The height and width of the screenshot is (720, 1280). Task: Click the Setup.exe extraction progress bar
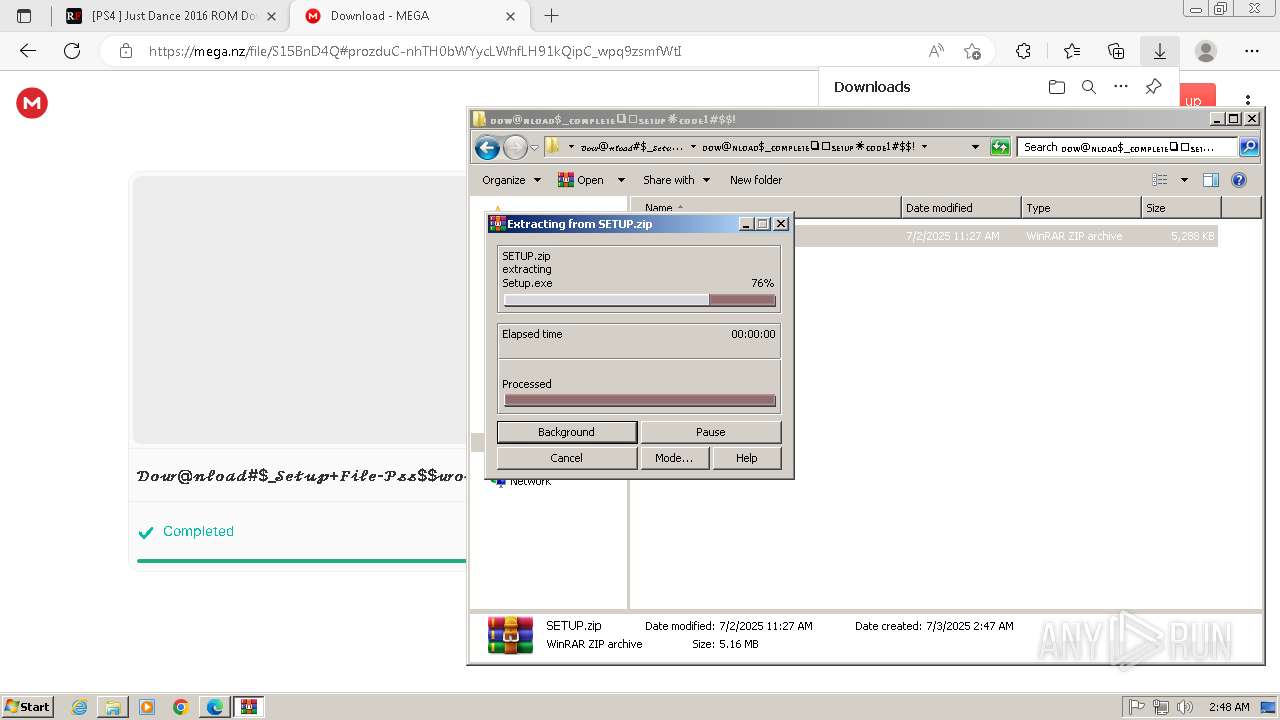pos(639,300)
